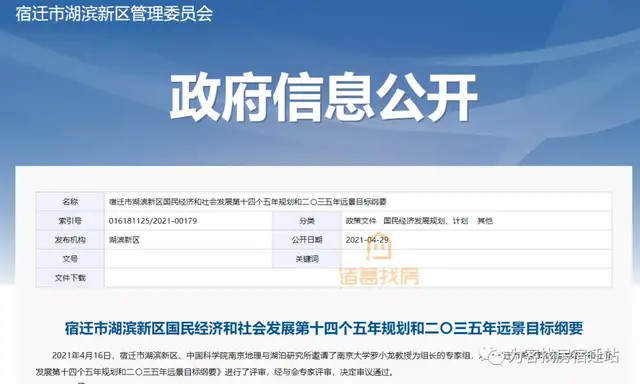Screen dimensions: 640x384
Task: Click the blue article title heading
Action: (x=324, y=328)
